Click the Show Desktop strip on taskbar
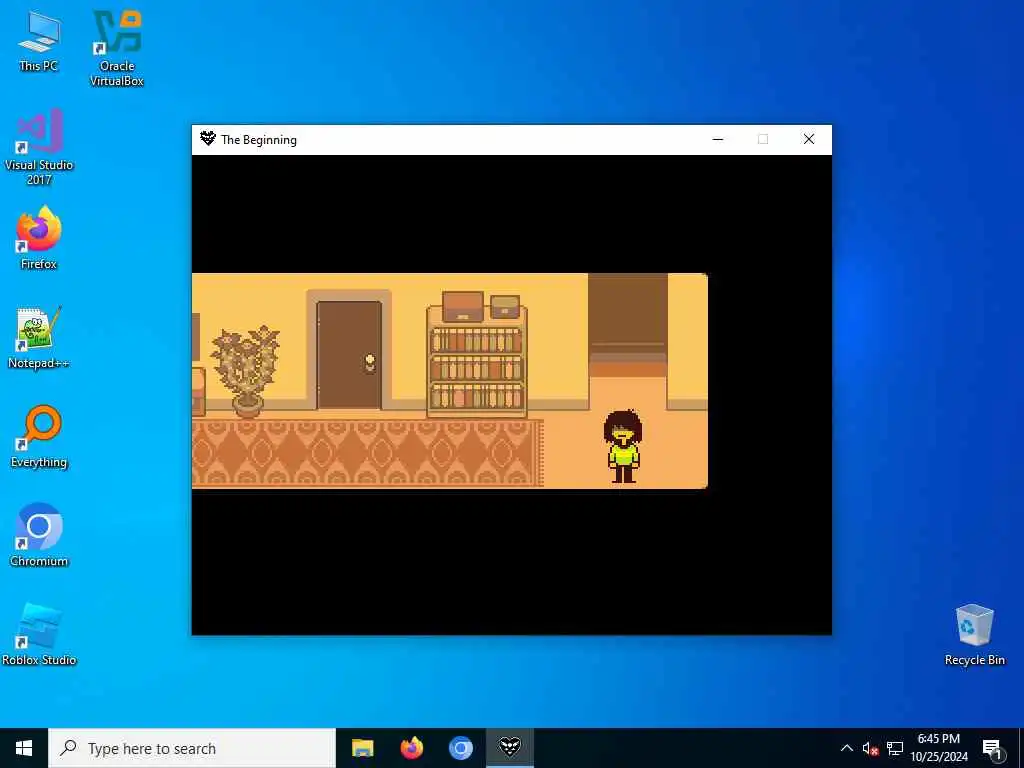Screen dimensions: 1024x768 [x=1021, y=748]
